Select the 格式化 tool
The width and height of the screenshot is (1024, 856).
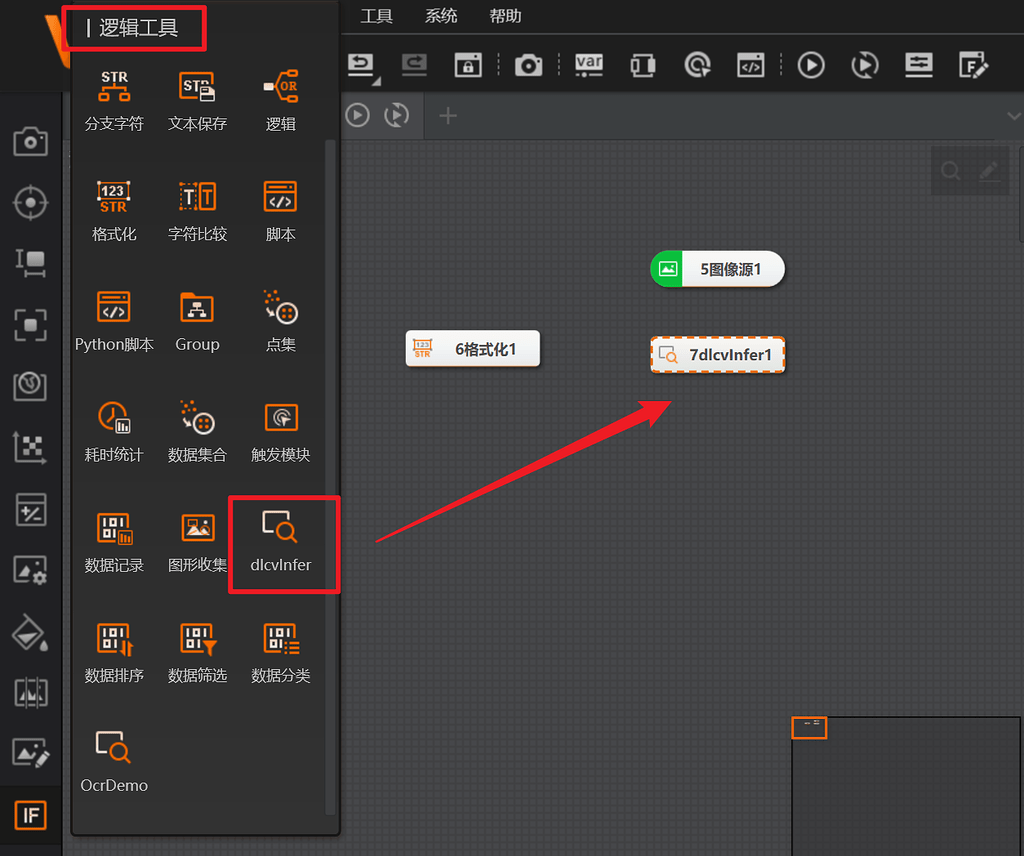tap(114, 210)
